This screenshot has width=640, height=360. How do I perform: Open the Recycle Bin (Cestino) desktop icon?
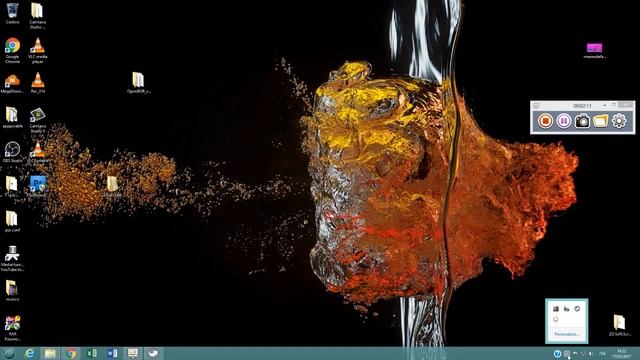click(13, 13)
